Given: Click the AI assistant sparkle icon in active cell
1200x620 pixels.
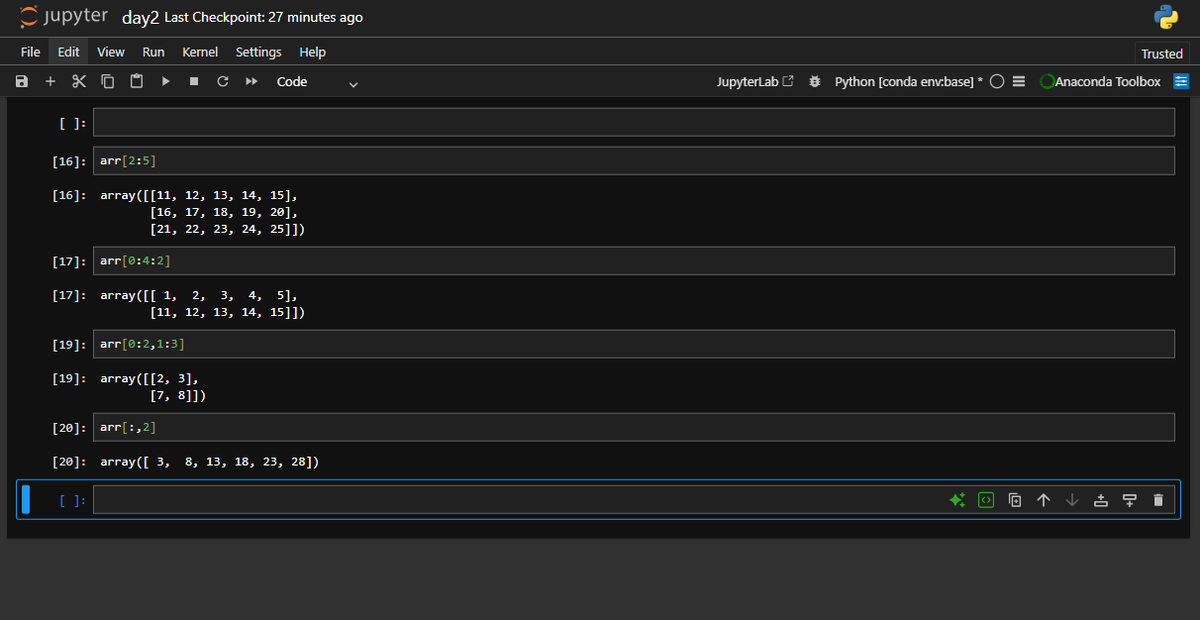Looking at the screenshot, I should click(957, 500).
